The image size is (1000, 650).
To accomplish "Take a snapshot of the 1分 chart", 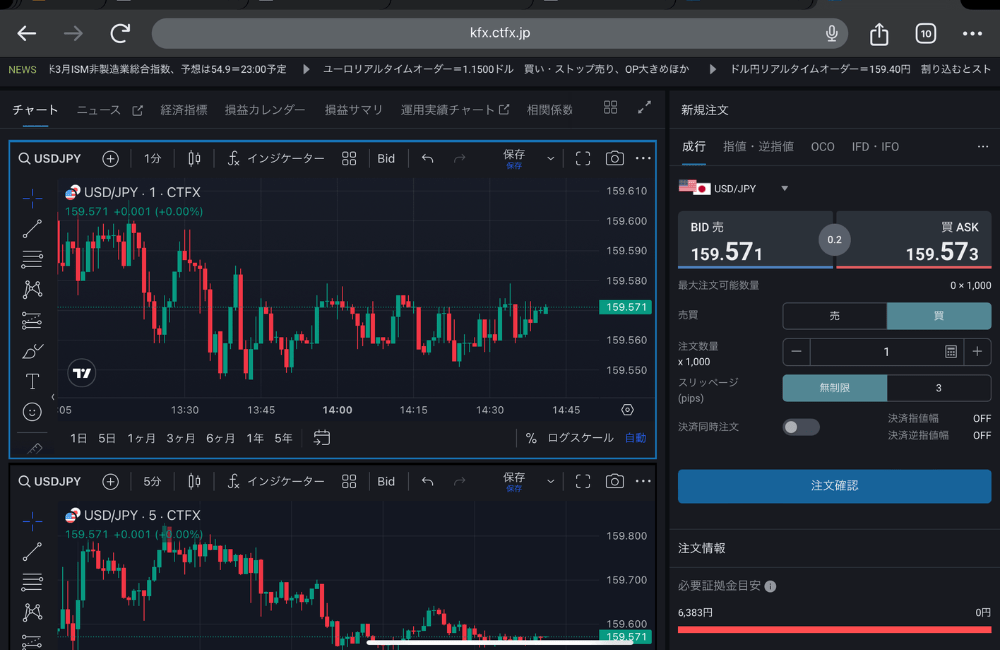I will (614, 158).
